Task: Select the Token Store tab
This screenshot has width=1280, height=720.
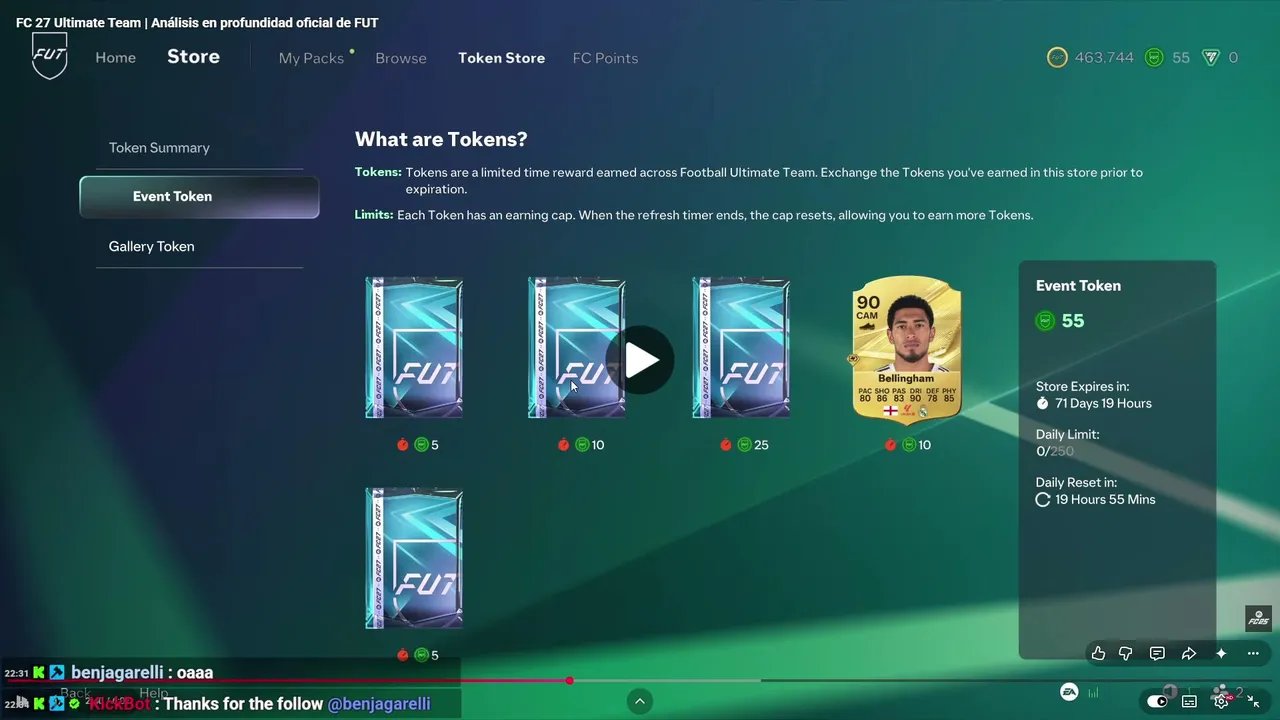Action: (x=501, y=58)
